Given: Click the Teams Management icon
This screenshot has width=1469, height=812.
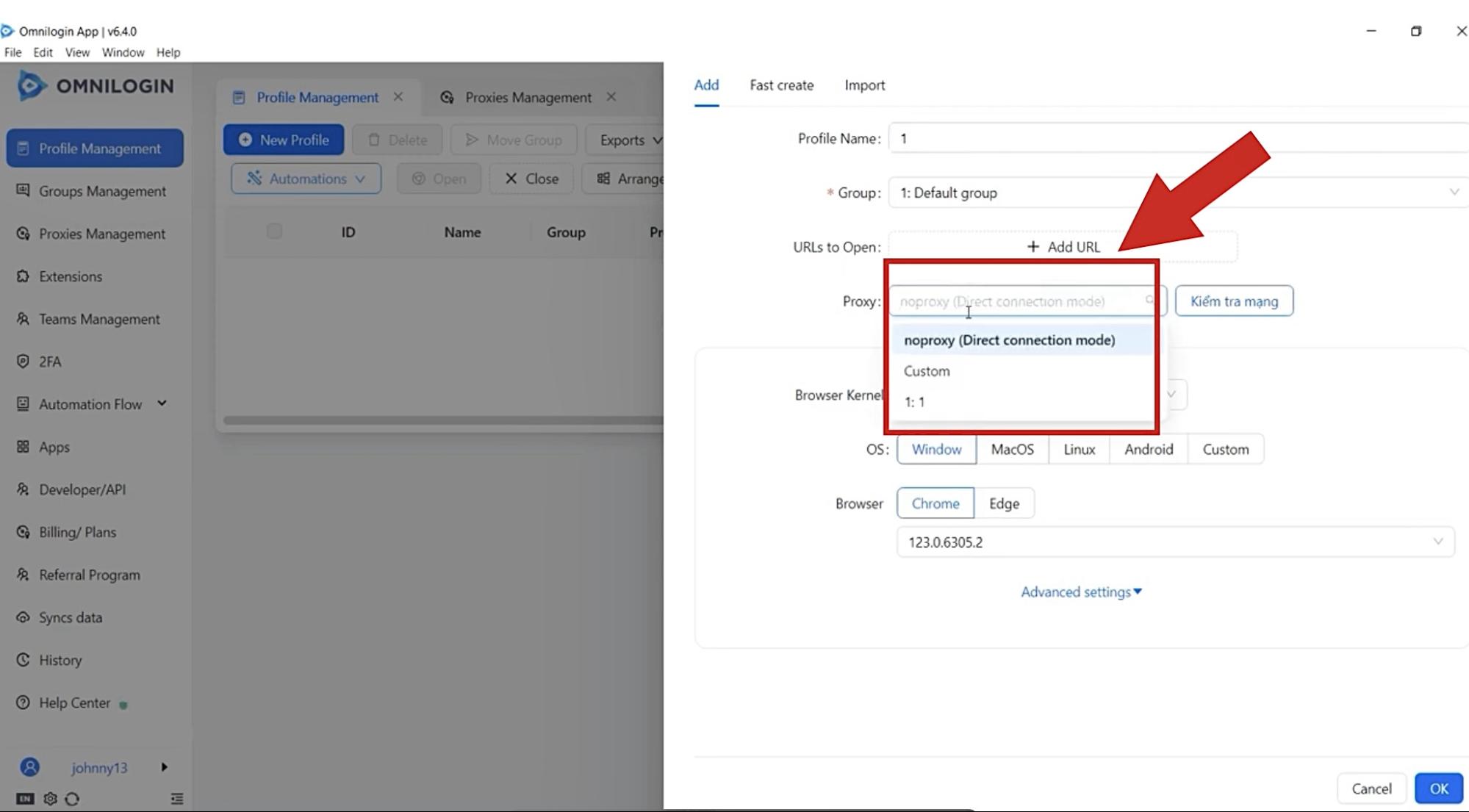Looking at the screenshot, I should (x=23, y=319).
